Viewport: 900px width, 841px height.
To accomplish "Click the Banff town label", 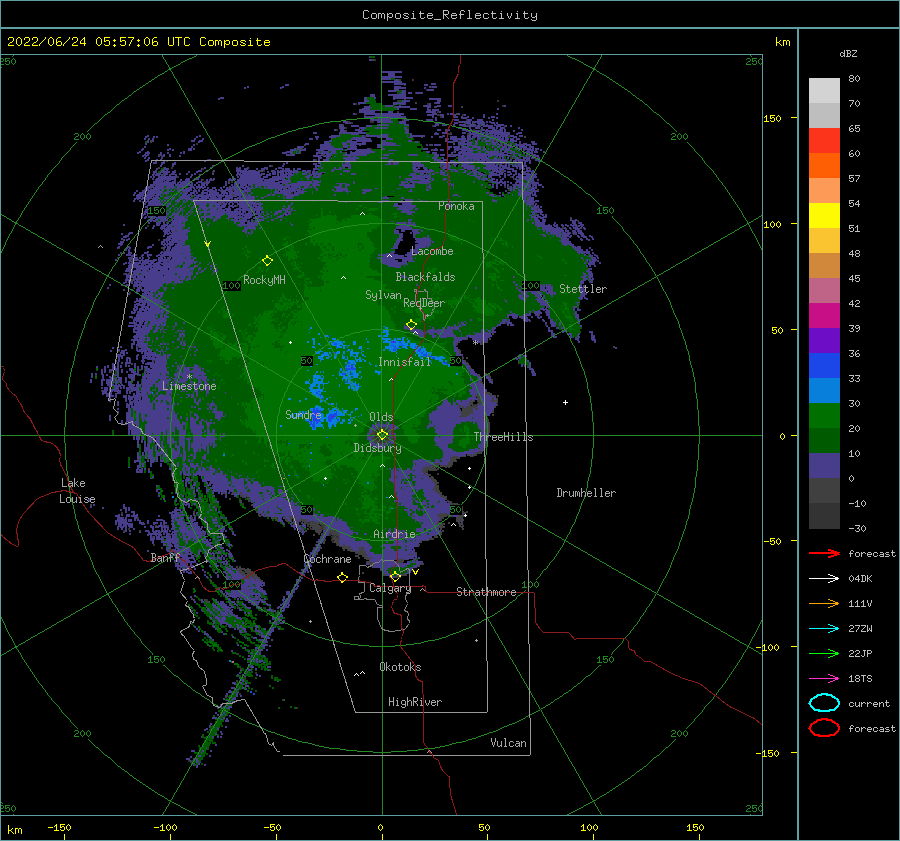I will point(165,558).
